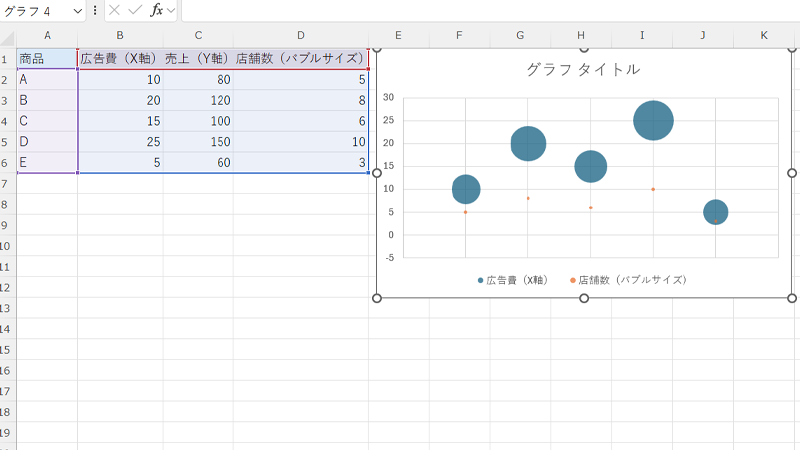Select column B header

point(120,37)
